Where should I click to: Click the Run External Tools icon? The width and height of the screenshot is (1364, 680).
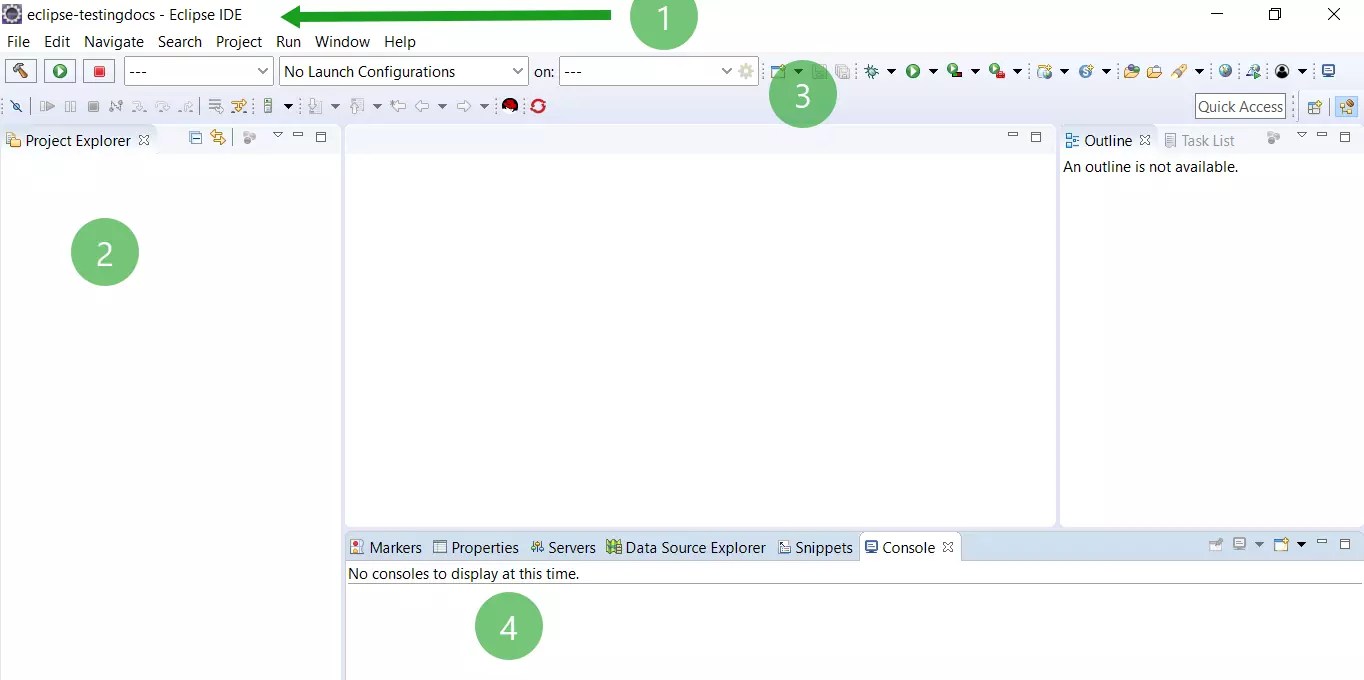[997, 71]
